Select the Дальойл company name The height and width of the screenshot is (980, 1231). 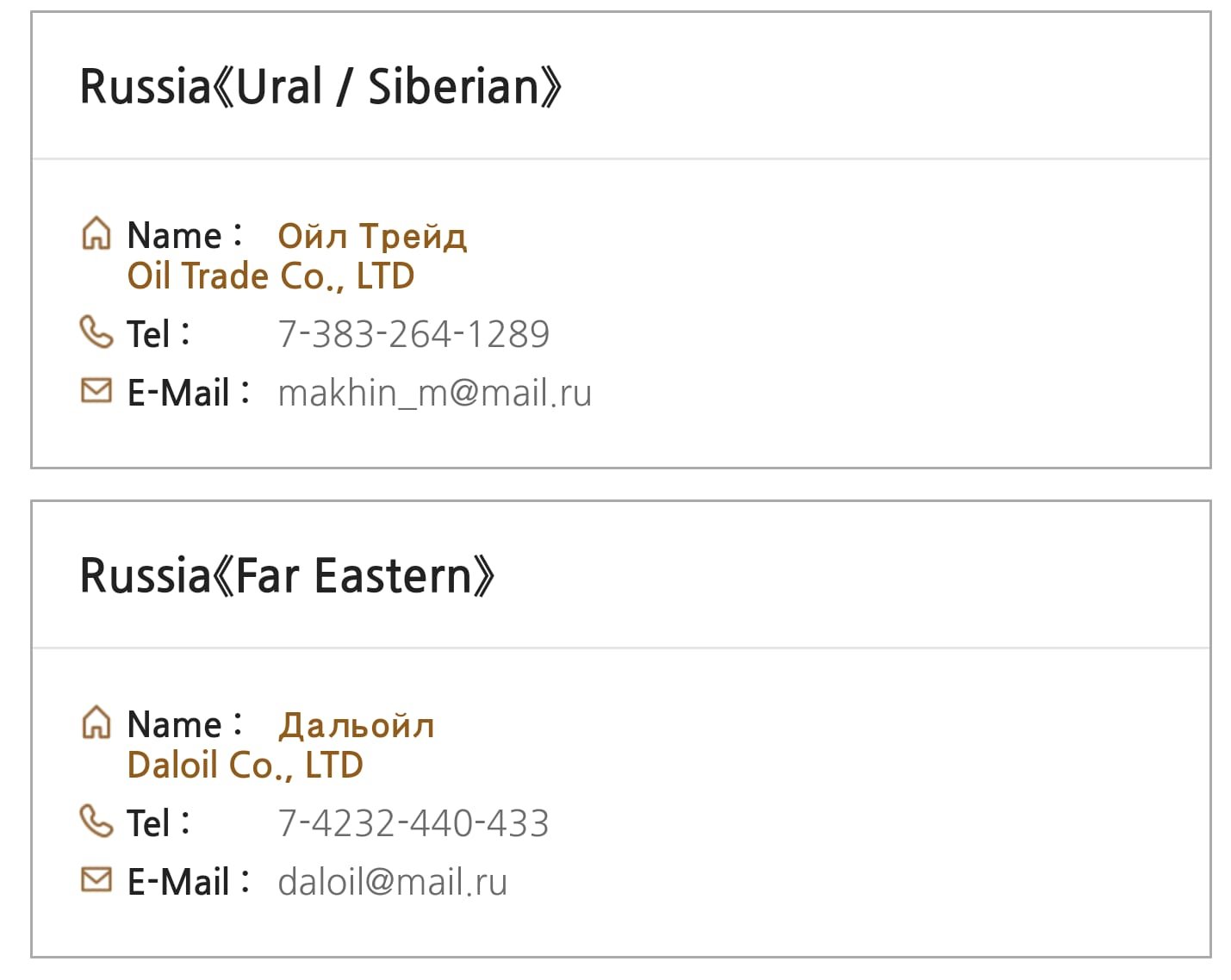pos(357,725)
